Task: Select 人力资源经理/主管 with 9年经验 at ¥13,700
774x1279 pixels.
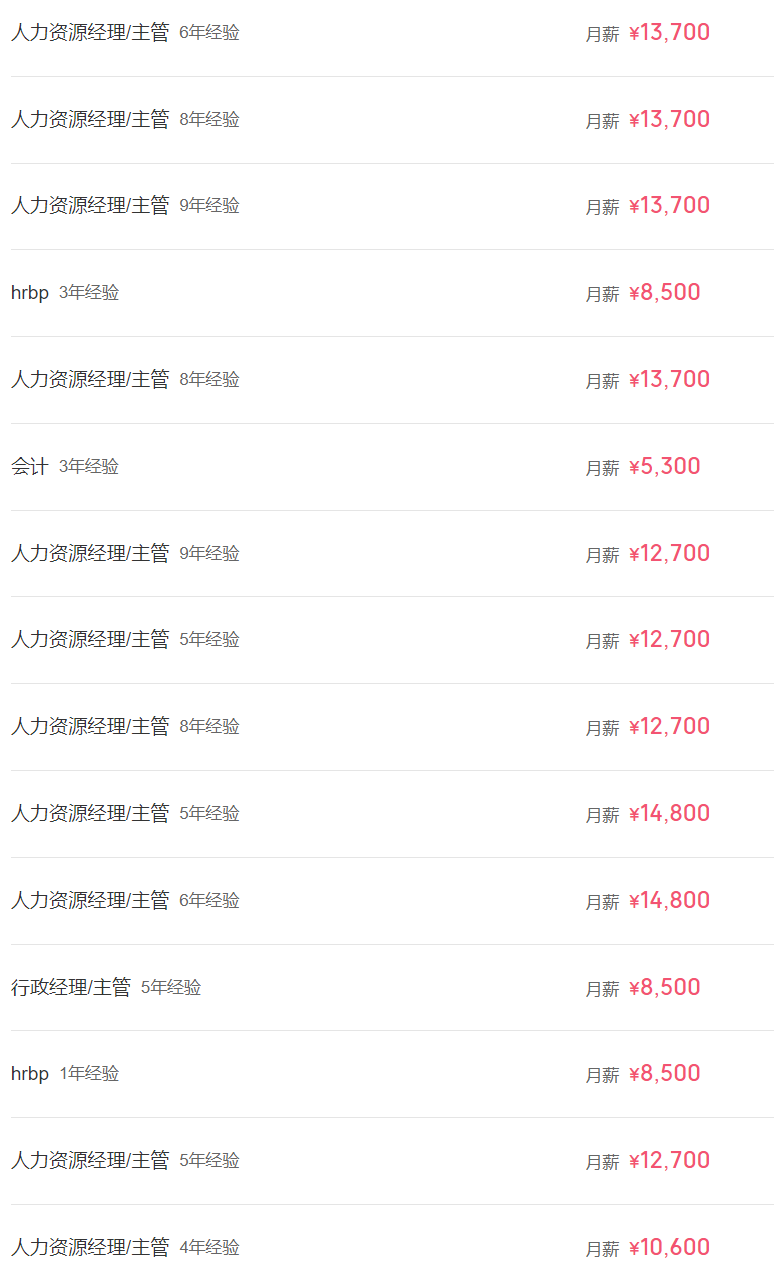Action: click(x=90, y=206)
